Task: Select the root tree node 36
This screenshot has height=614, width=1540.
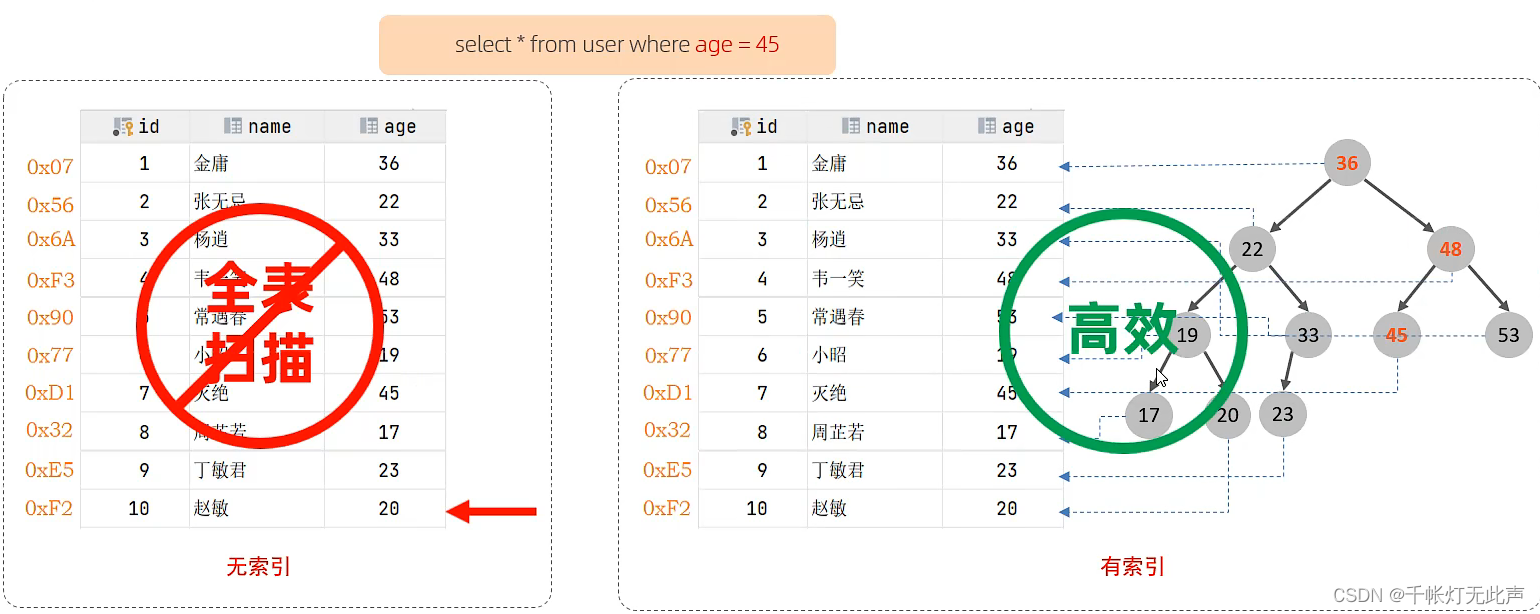Action: (1347, 163)
